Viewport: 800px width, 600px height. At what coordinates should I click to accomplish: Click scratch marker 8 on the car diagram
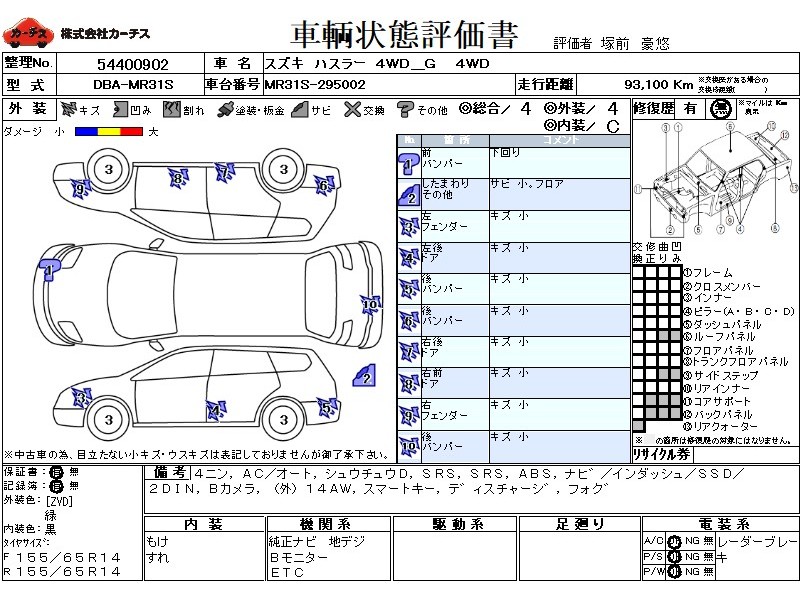click(x=178, y=179)
